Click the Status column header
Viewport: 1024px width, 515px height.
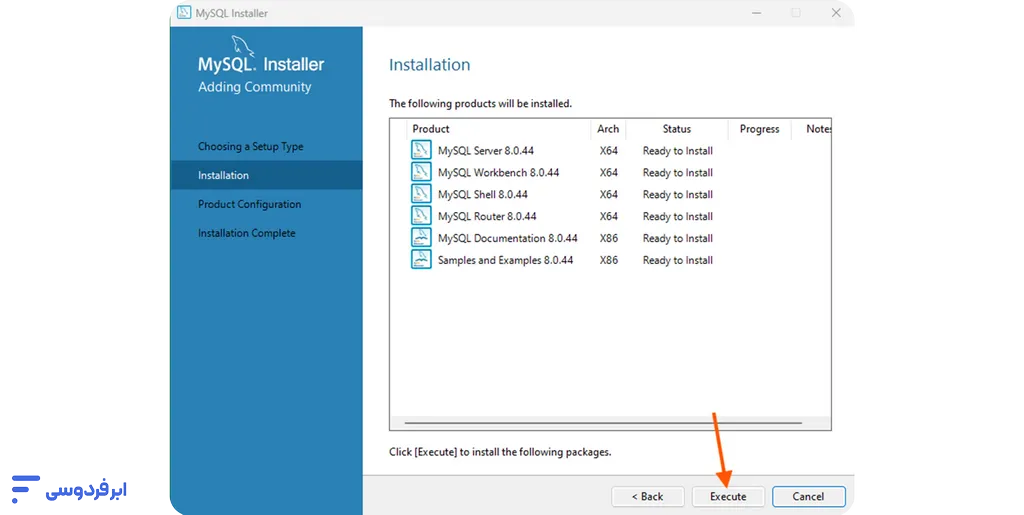677,129
